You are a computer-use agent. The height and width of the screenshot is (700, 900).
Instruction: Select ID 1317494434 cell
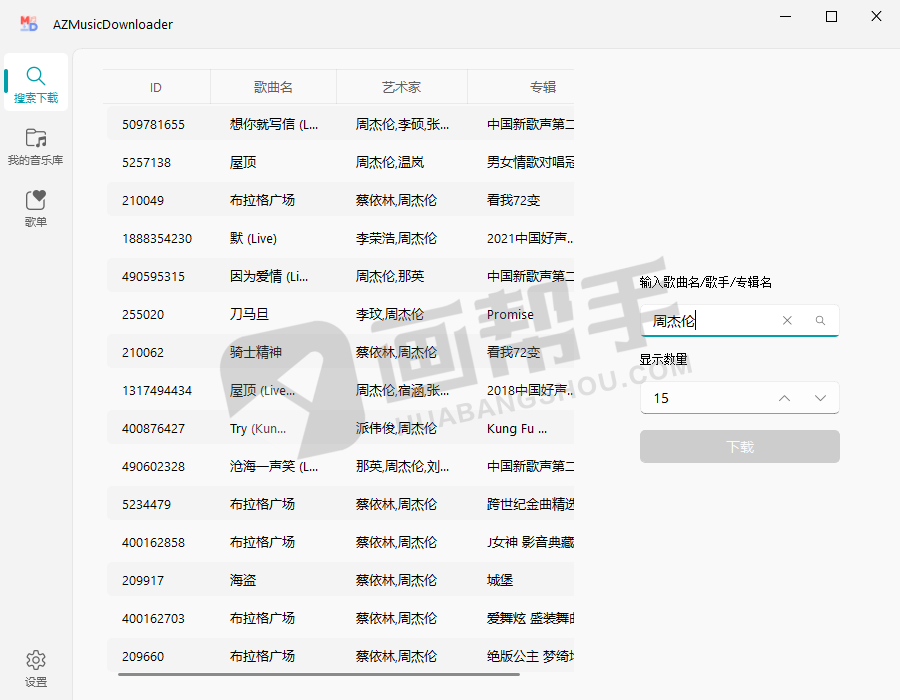coord(157,390)
